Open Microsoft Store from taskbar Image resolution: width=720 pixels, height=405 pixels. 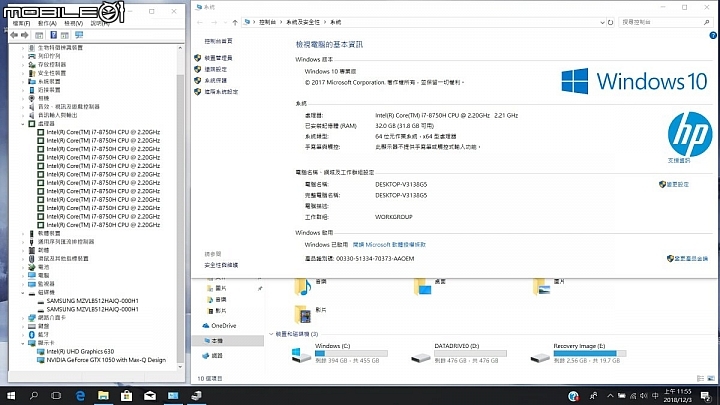tap(126, 395)
